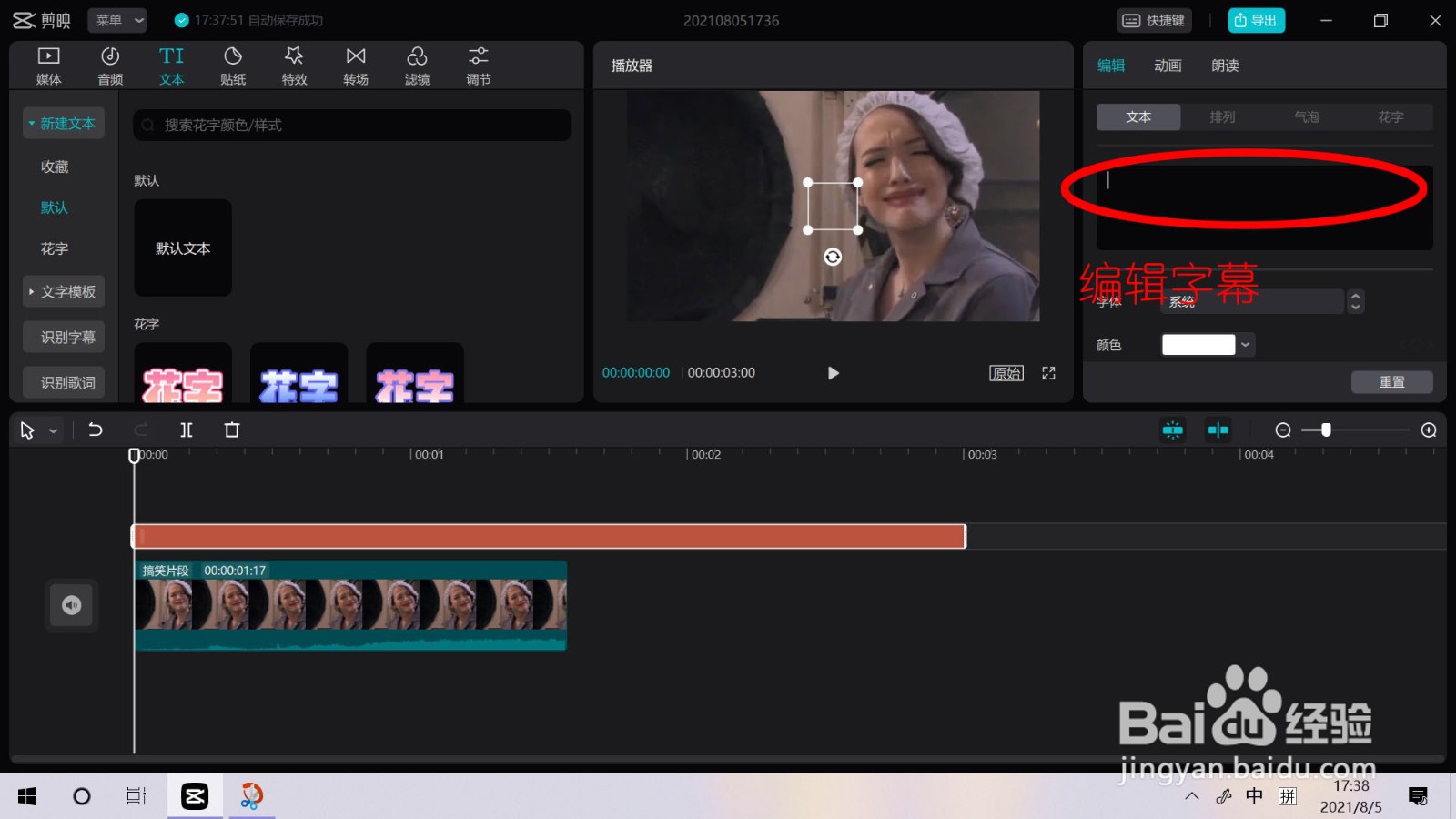1456x819 pixels.
Task: Toggle the timeline linkage icon
Action: [x=1218, y=430]
